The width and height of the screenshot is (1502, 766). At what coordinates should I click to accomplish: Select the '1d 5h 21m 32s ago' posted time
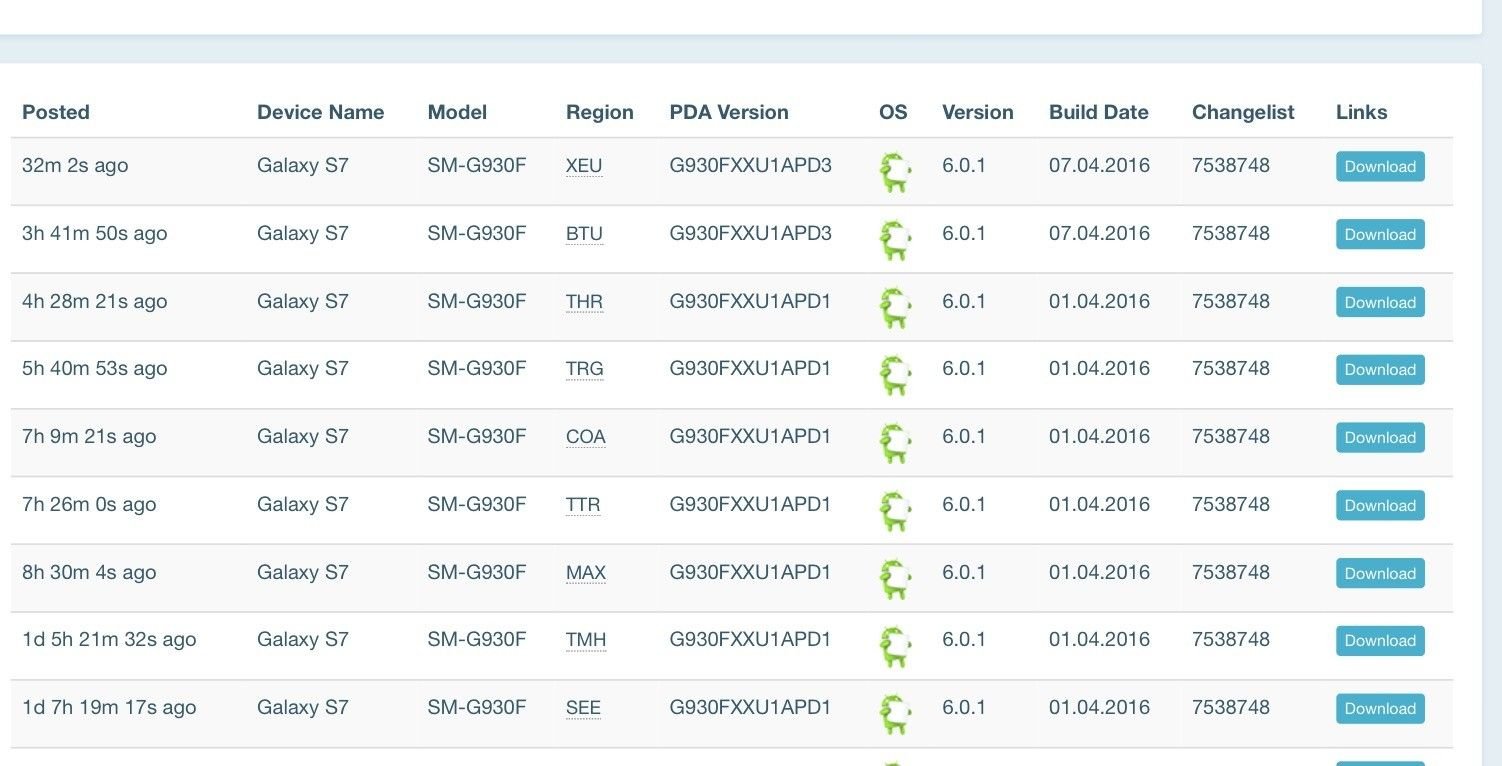tap(110, 640)
